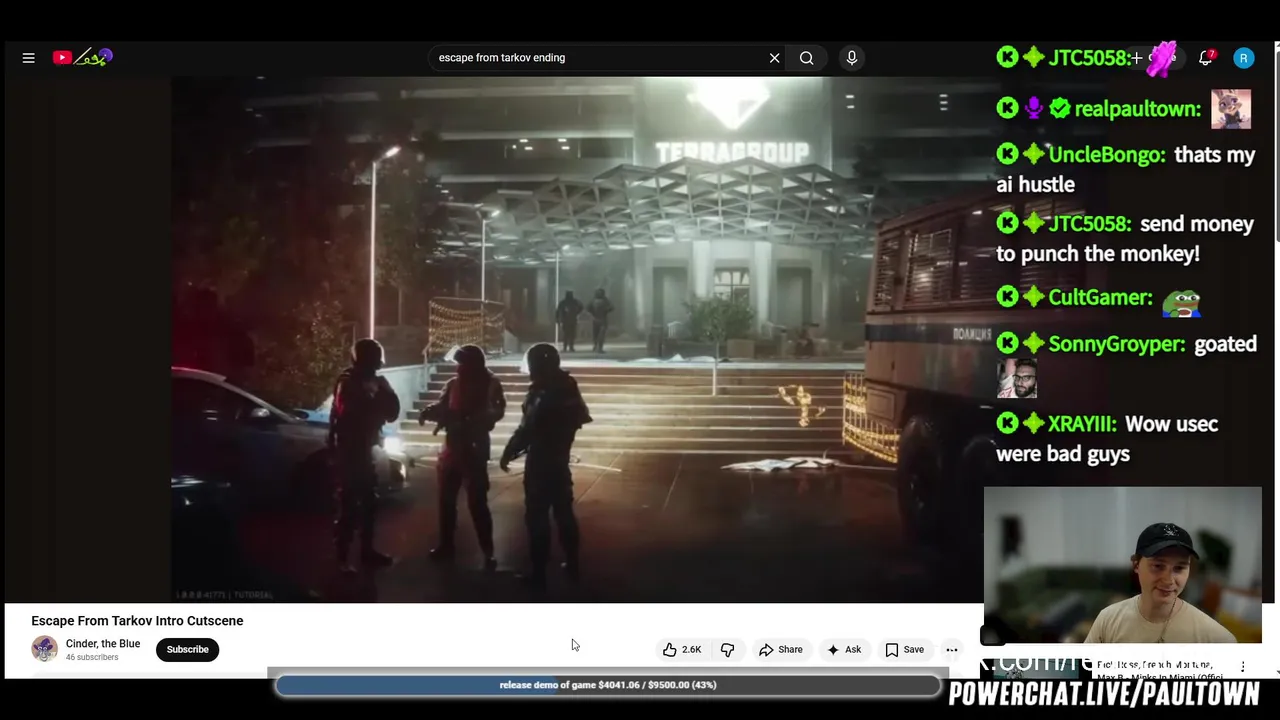Click XRAYIII's 'Wow usec were bad guys' message
Image resolution: width=1280 pixels, height=720 pixels.
[1107, 439]
